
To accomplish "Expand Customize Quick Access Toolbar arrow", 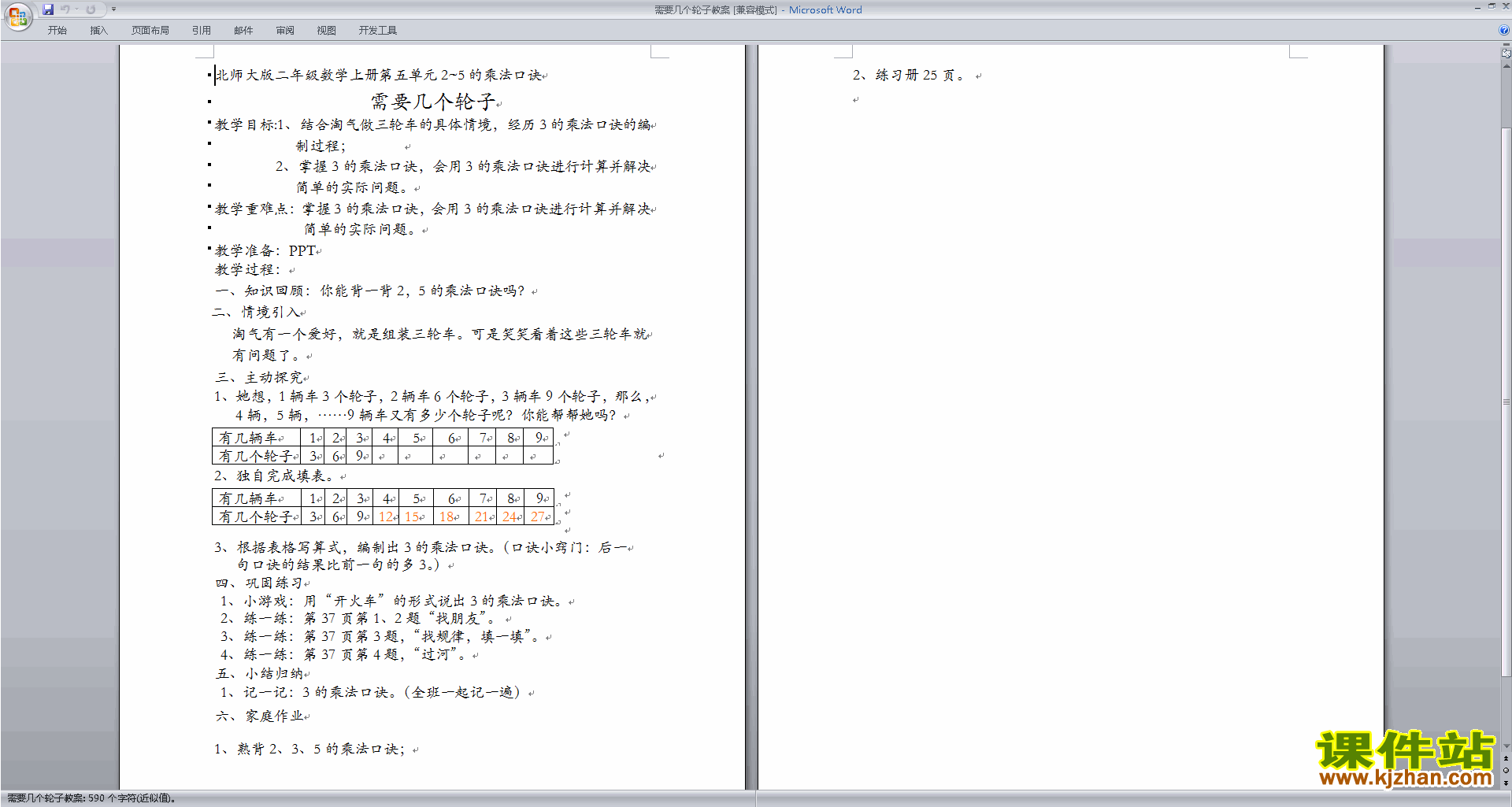I will 113,9.
